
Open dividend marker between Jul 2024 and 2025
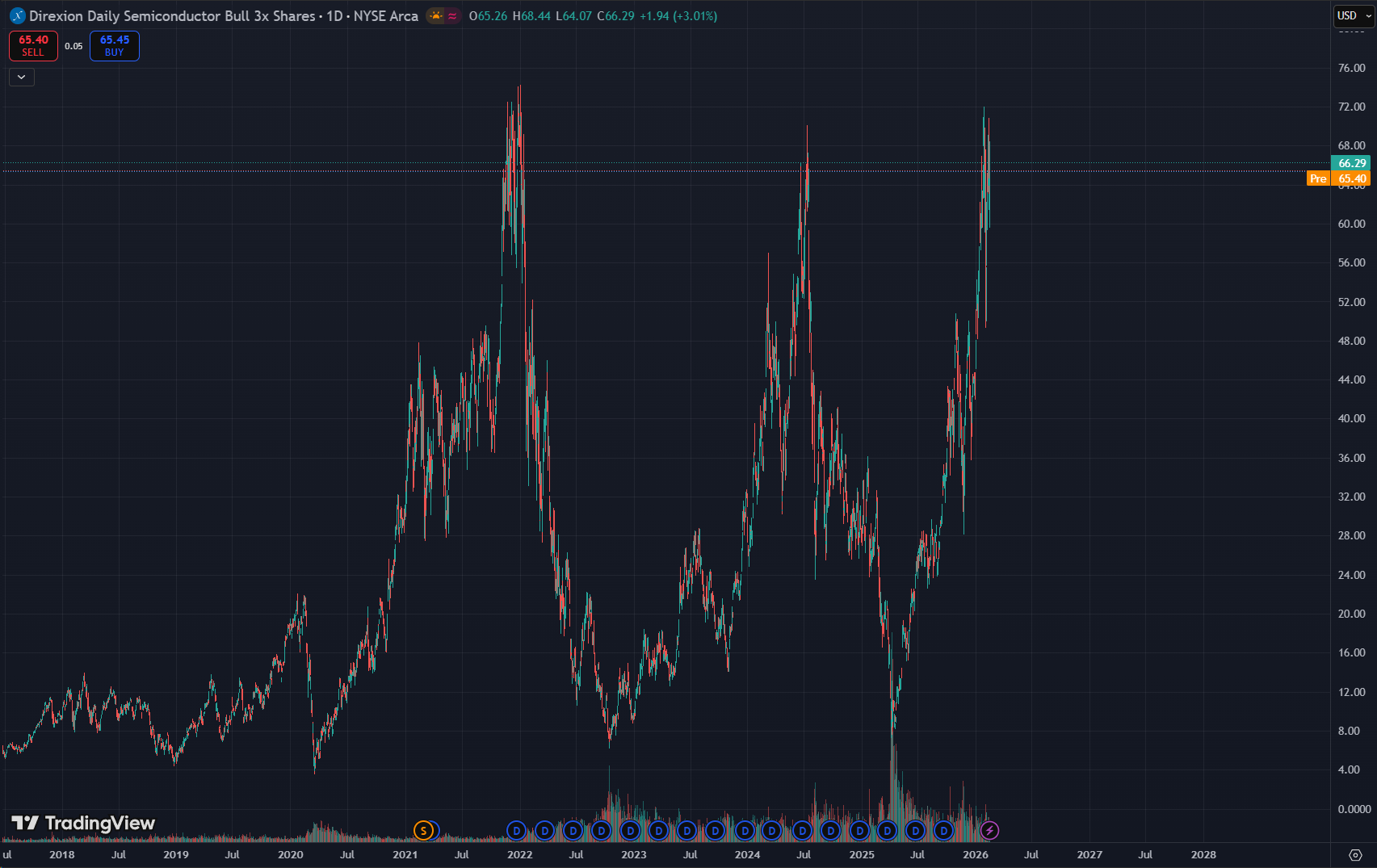[x=830, y=830]
